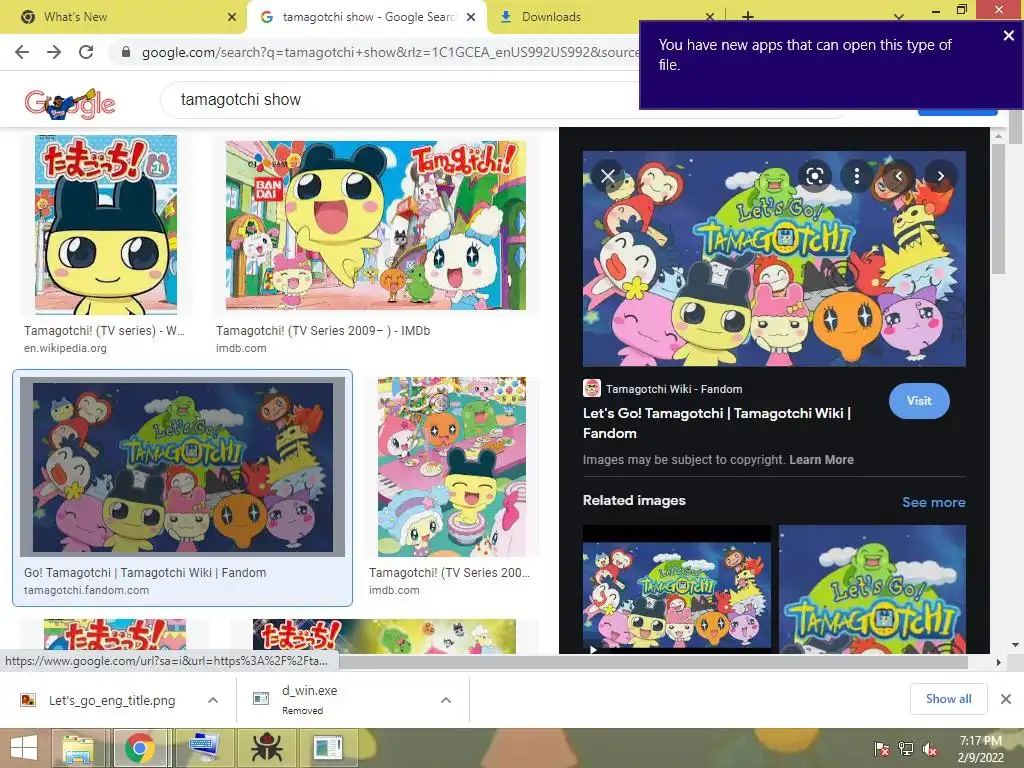
Task: Open Tamagotchi Wikipedia image result
Action: pos(106,225)
